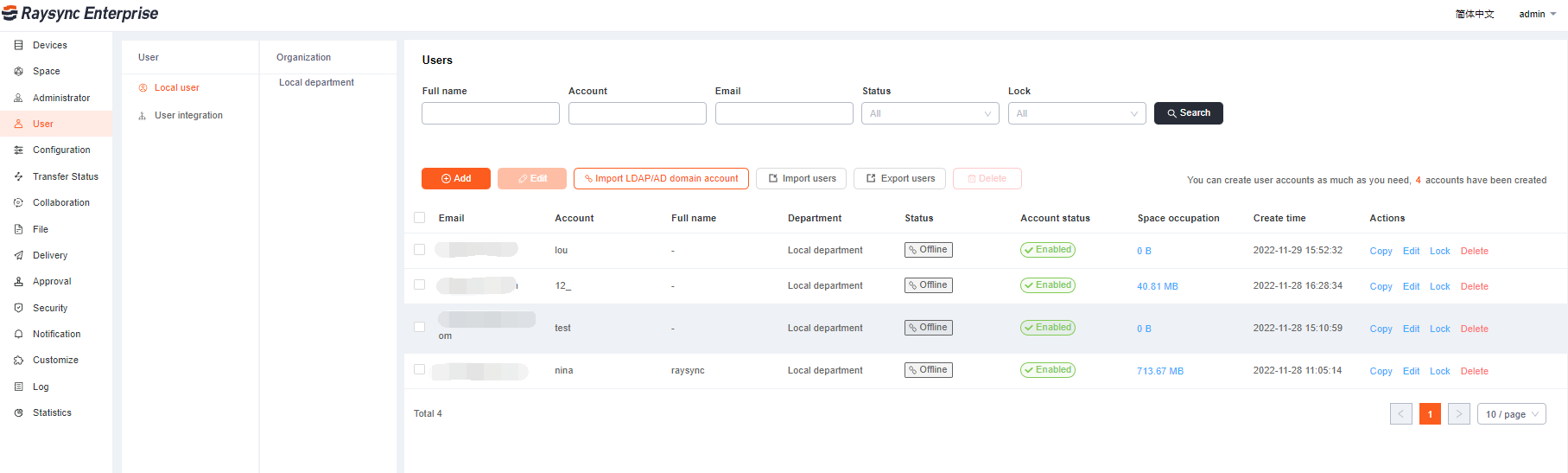This screenshot has height=473, width=1568.
Task: Click Offline status badge for nina
Action: (x=929, y=370)
